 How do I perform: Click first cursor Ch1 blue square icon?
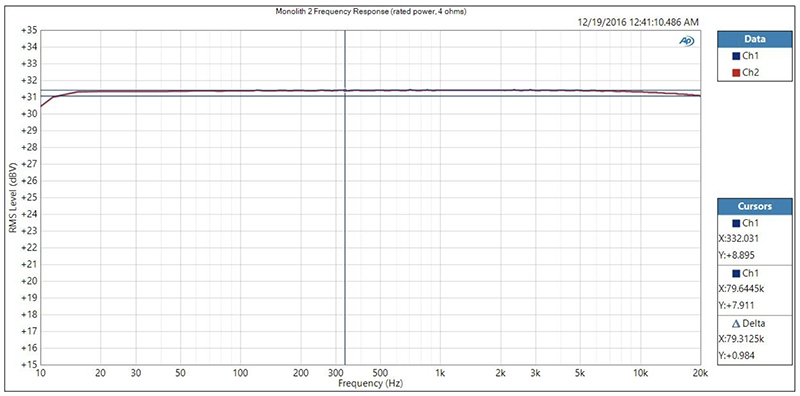736,223
